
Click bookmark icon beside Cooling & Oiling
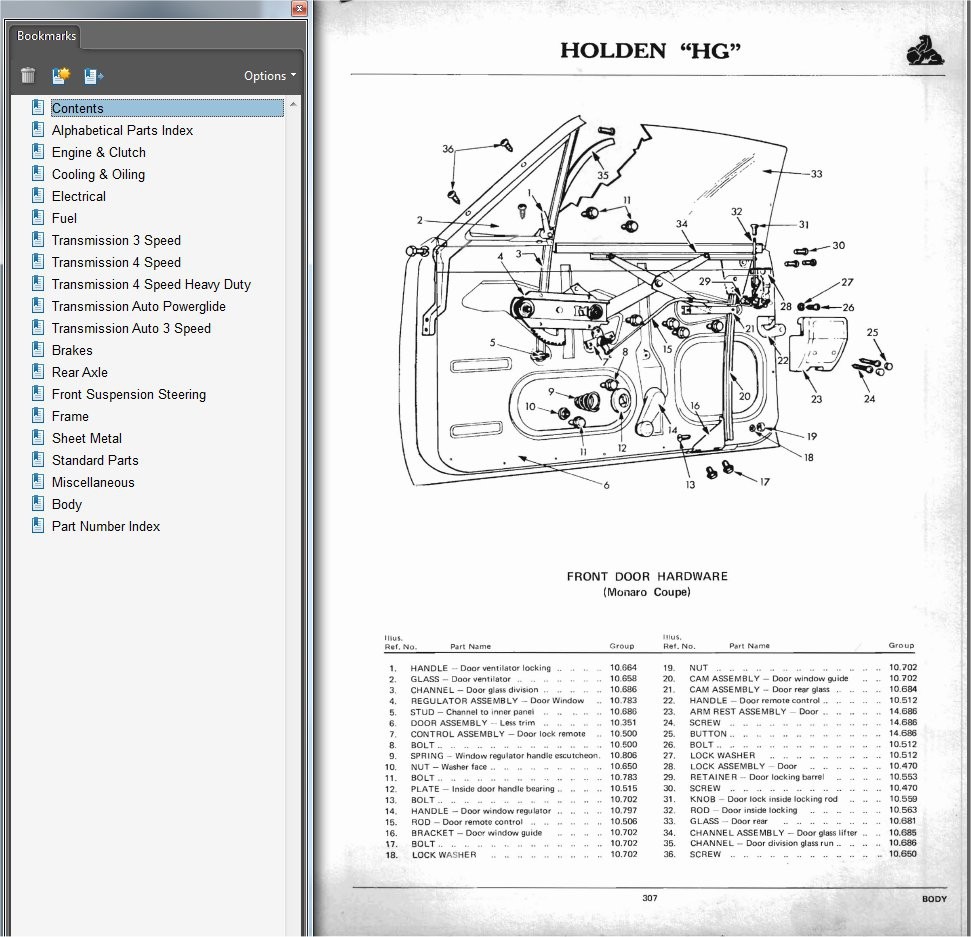tap(38, 173)
